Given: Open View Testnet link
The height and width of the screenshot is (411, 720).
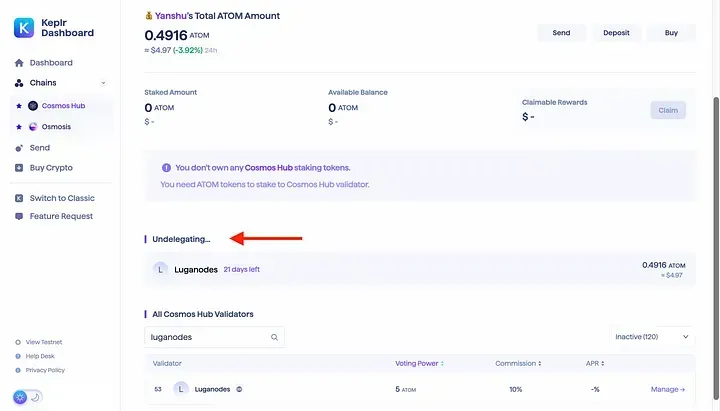Looking at the screenshot, I should point(44,342).
